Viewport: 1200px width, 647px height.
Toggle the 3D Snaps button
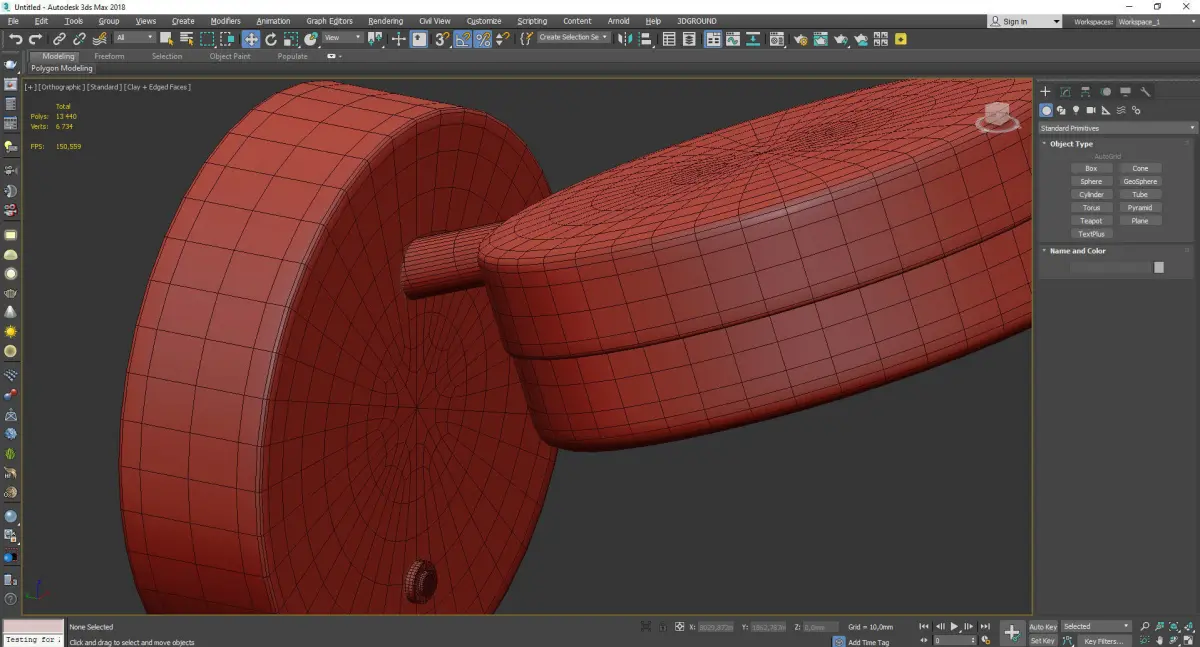(x=441, y=39)
